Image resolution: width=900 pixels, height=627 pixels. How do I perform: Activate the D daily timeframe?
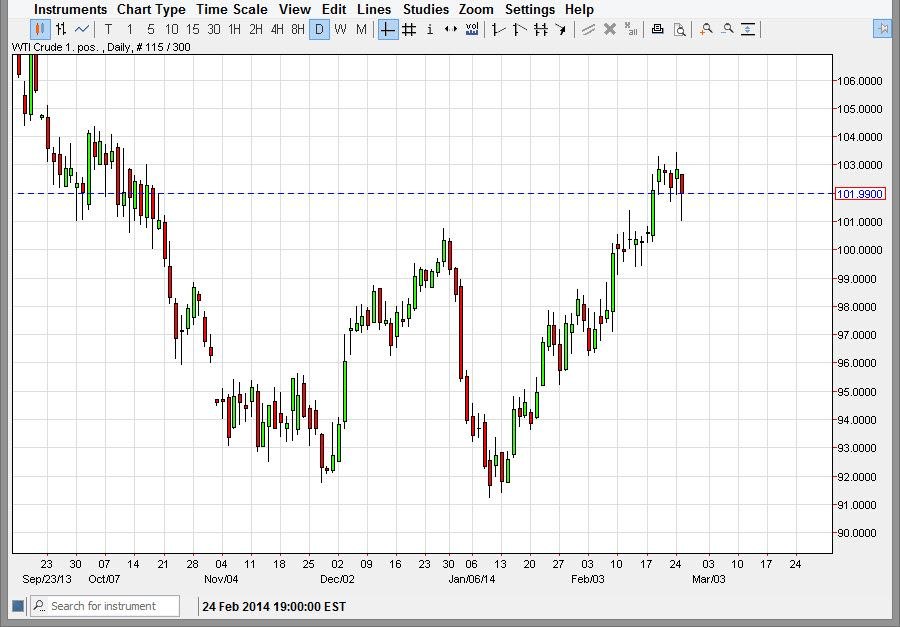(x=319, y=30)
